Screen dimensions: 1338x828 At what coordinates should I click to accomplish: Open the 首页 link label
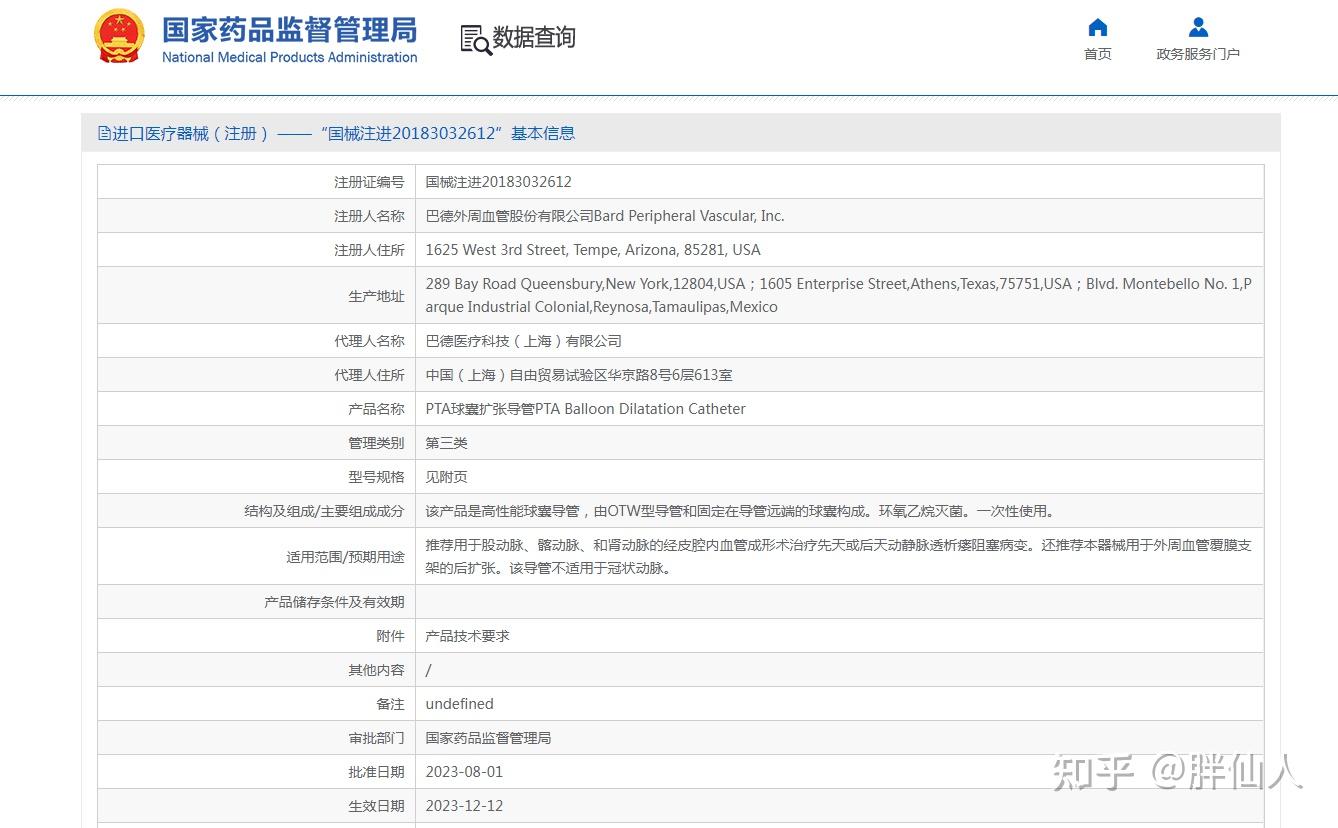[1097, 54]
